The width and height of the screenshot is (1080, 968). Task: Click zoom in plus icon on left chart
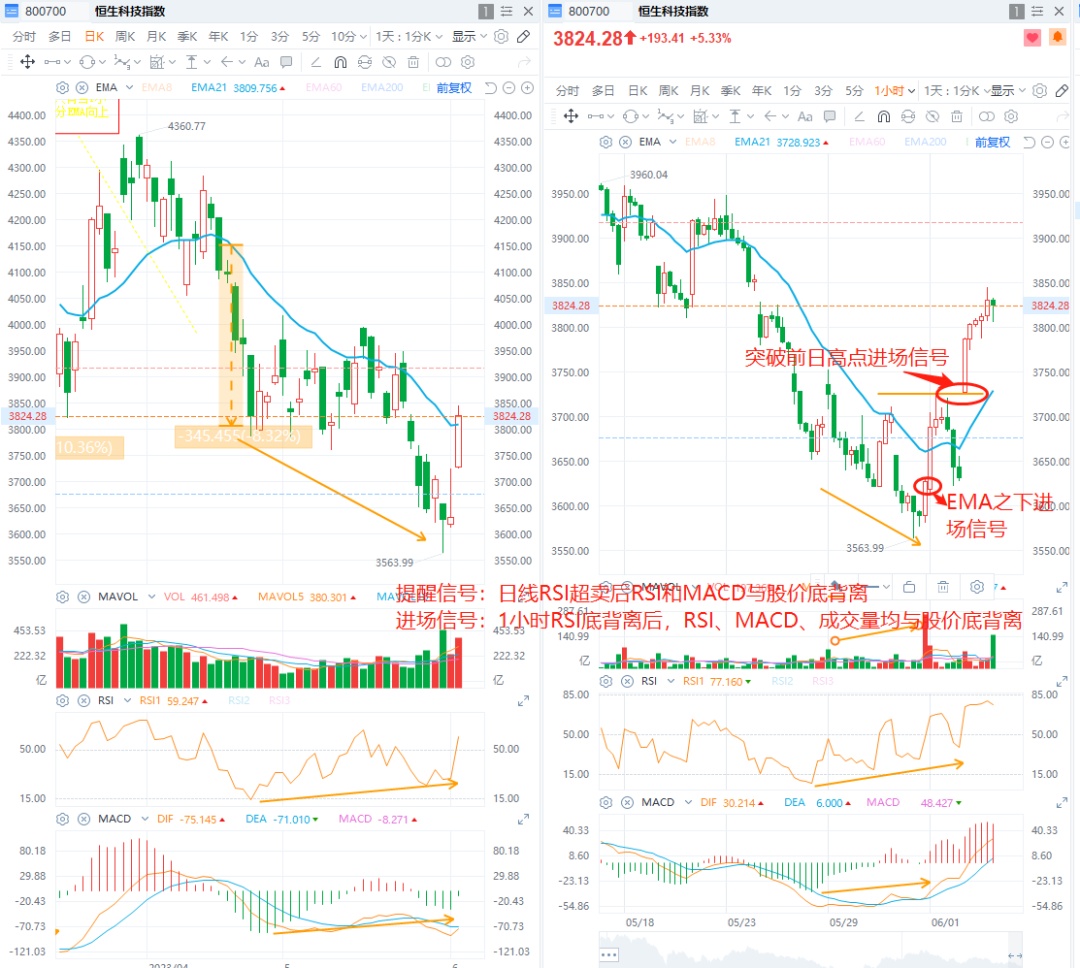[x=526, y=87]
